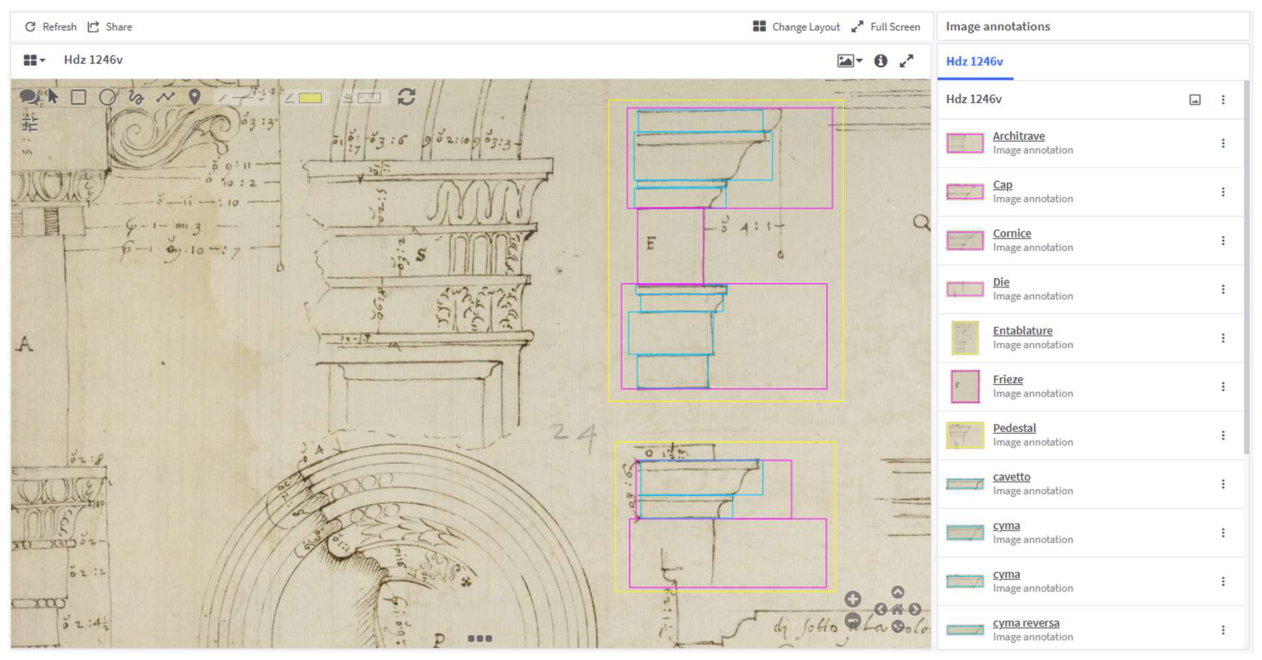Click the annotations list scrollbar
The height and width of the screenshot is (660, 1262).
click(x=1247, y=270)
